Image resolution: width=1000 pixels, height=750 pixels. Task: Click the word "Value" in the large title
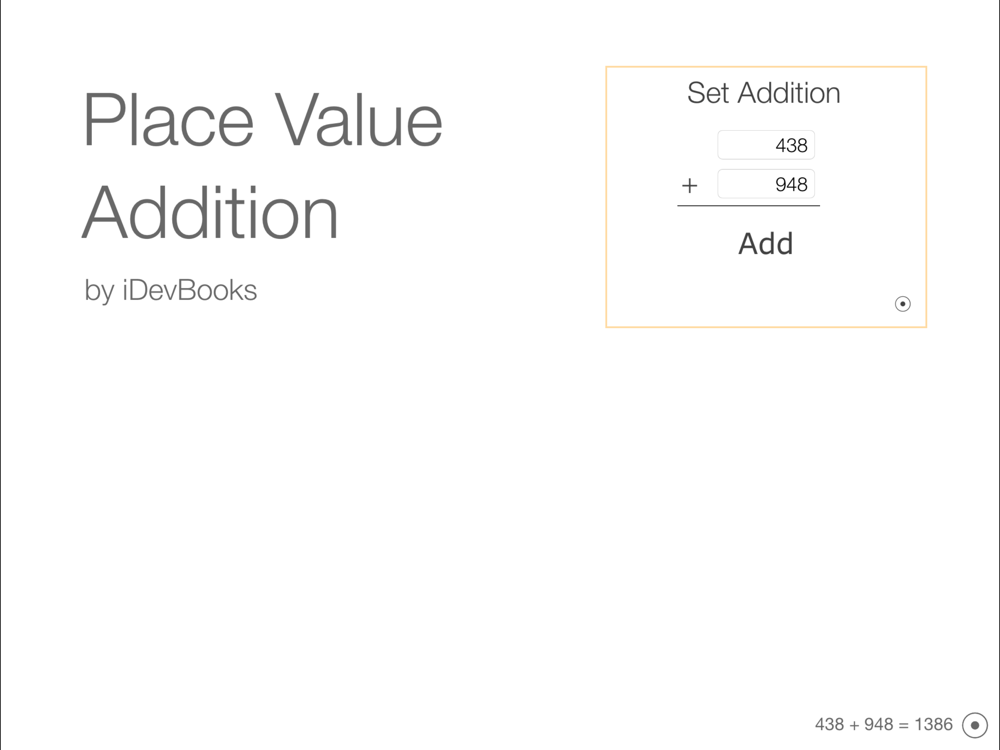tap(358, 121)
